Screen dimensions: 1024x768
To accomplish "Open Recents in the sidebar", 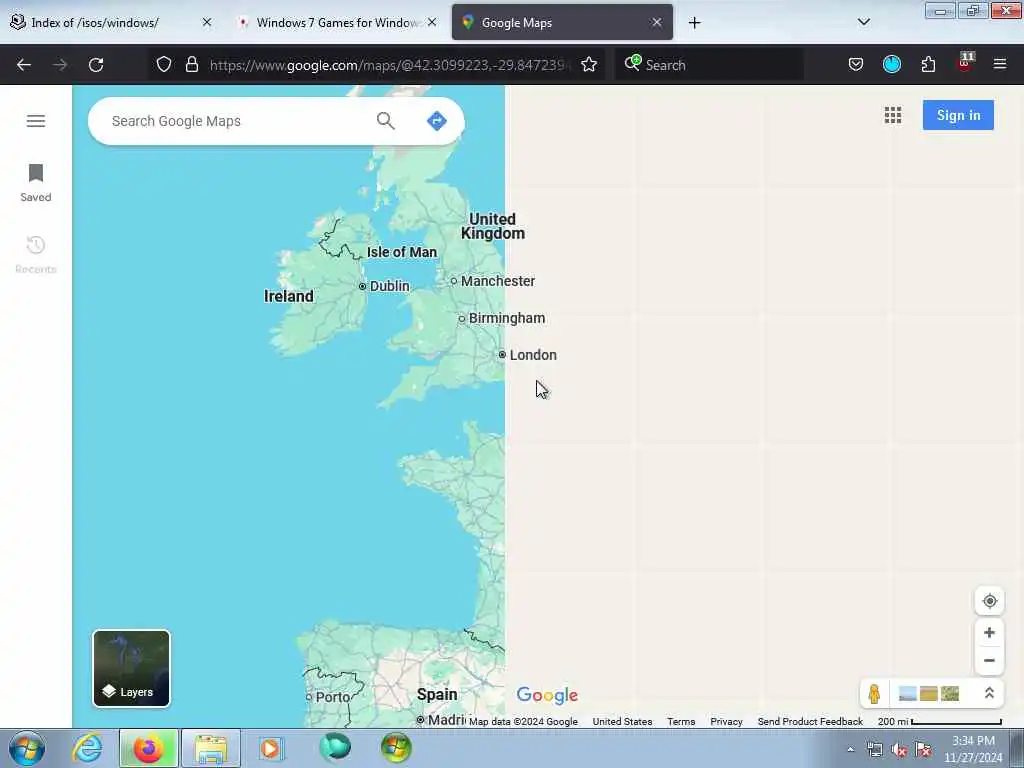I will [x=36, y=255].
